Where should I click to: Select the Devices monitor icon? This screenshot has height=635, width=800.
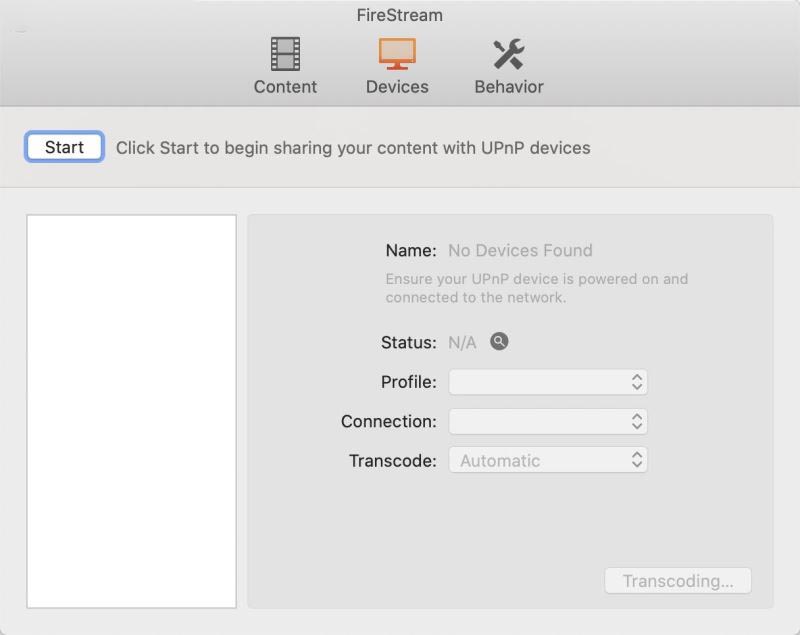tap(397, 54)
